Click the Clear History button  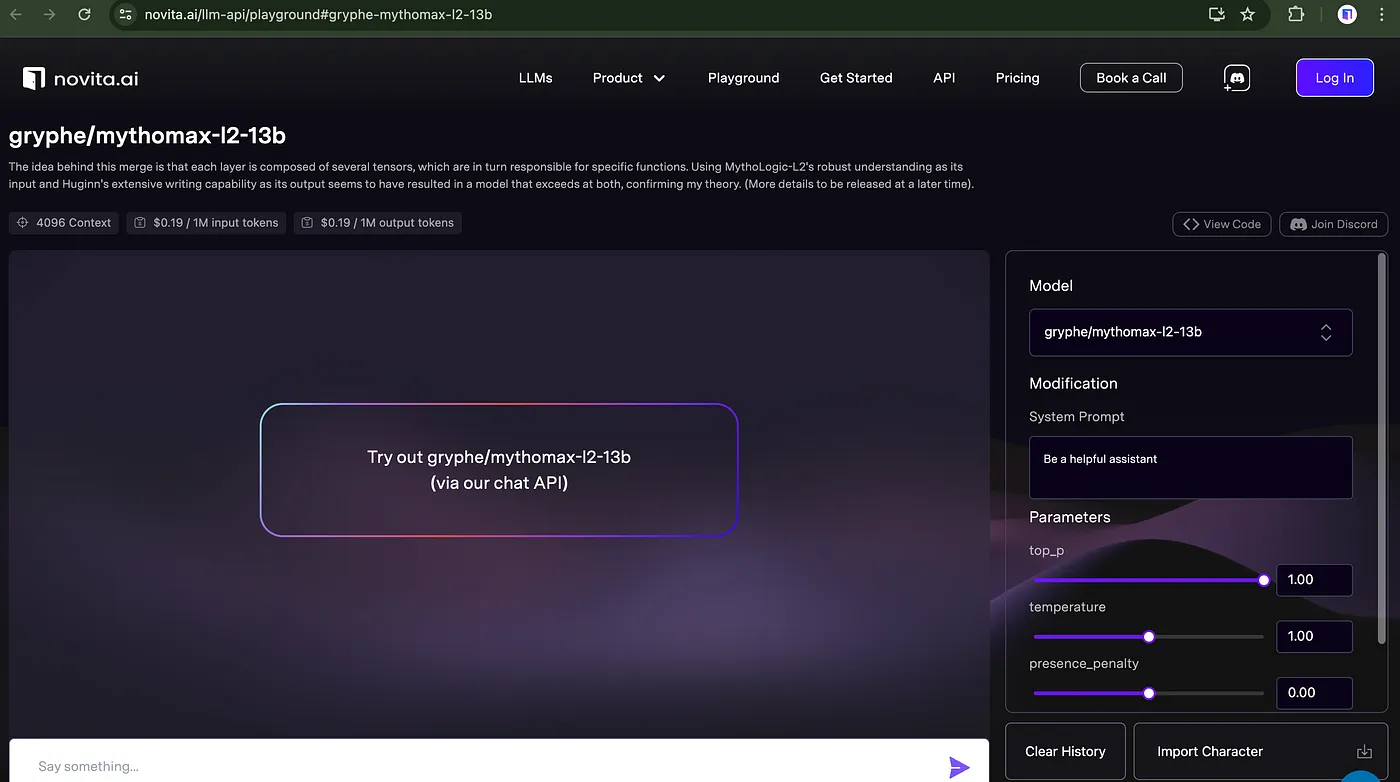click(x=1065, y=751)
